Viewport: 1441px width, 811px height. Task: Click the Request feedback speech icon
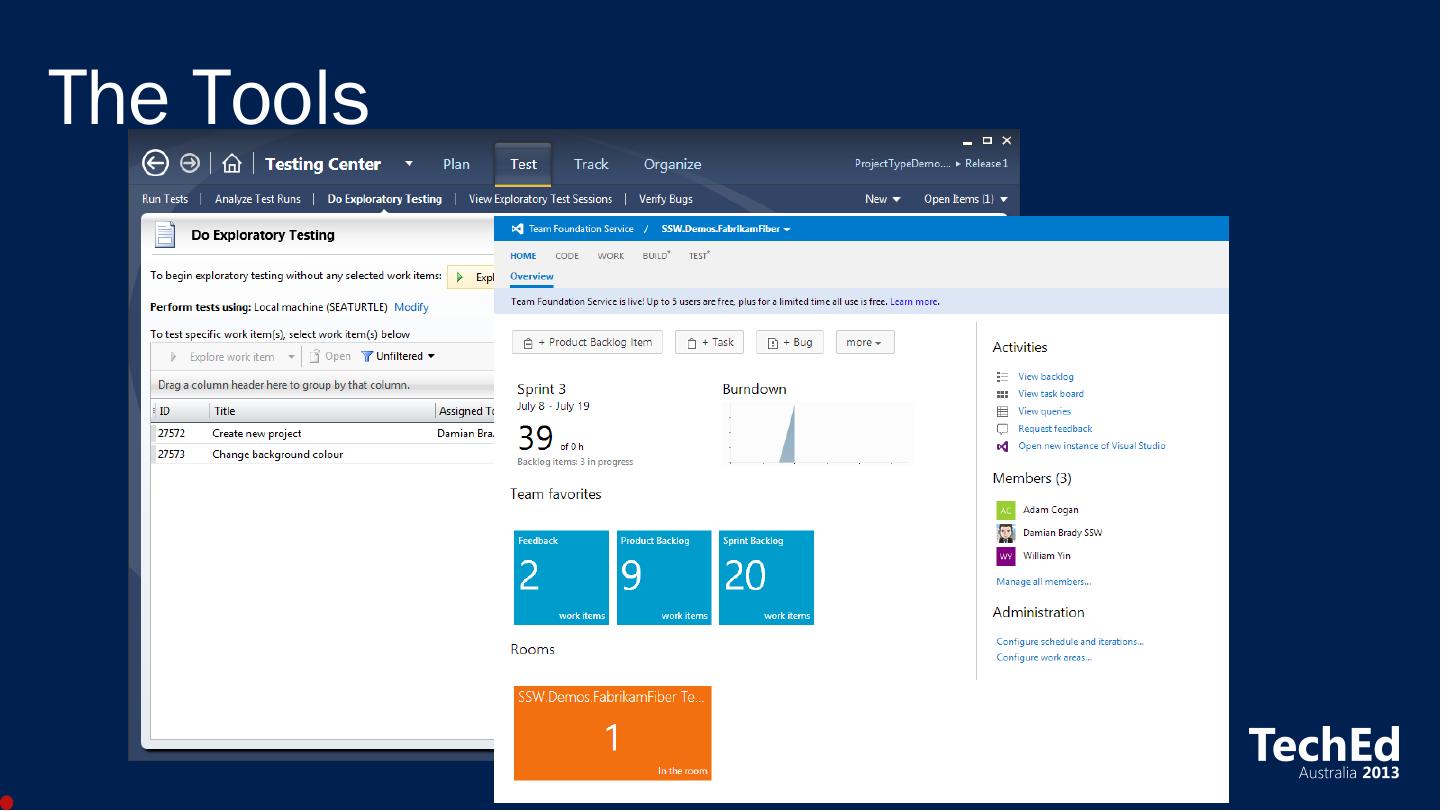pyautogui.click(x=1002, y=429)
